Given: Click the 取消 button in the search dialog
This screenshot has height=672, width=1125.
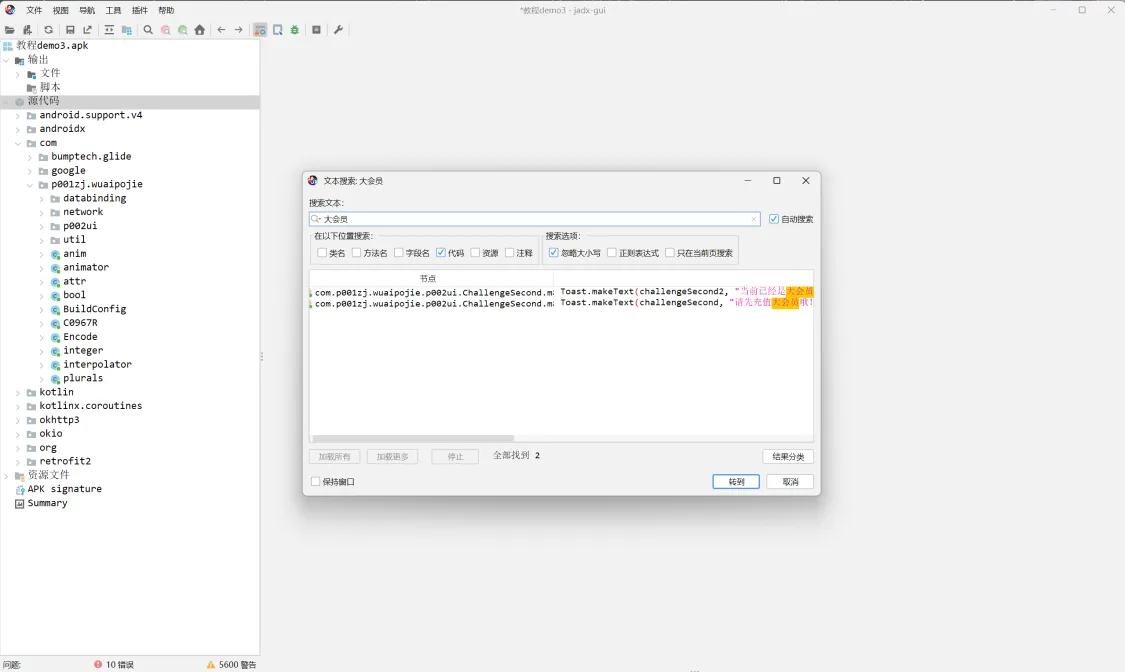Looking at the screenshot, I should tap(790, 481).
